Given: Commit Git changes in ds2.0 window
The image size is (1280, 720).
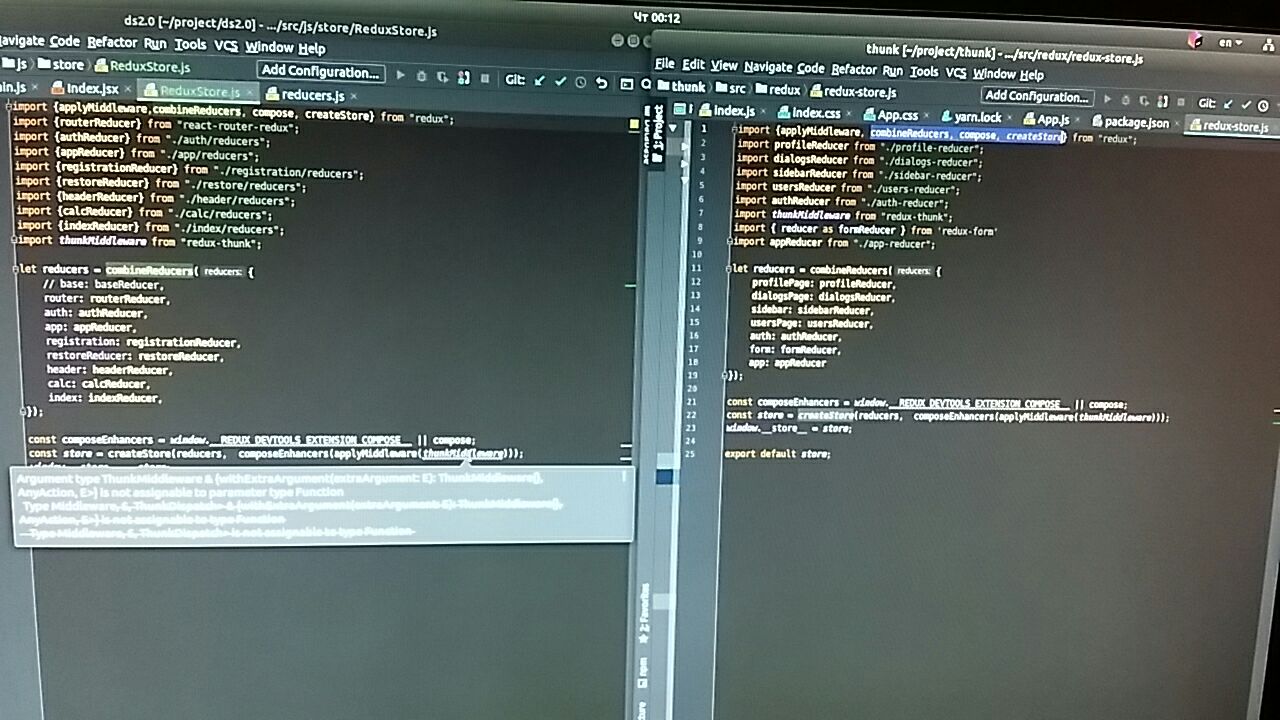Looking at the screenshot, I should click(560, 81).
